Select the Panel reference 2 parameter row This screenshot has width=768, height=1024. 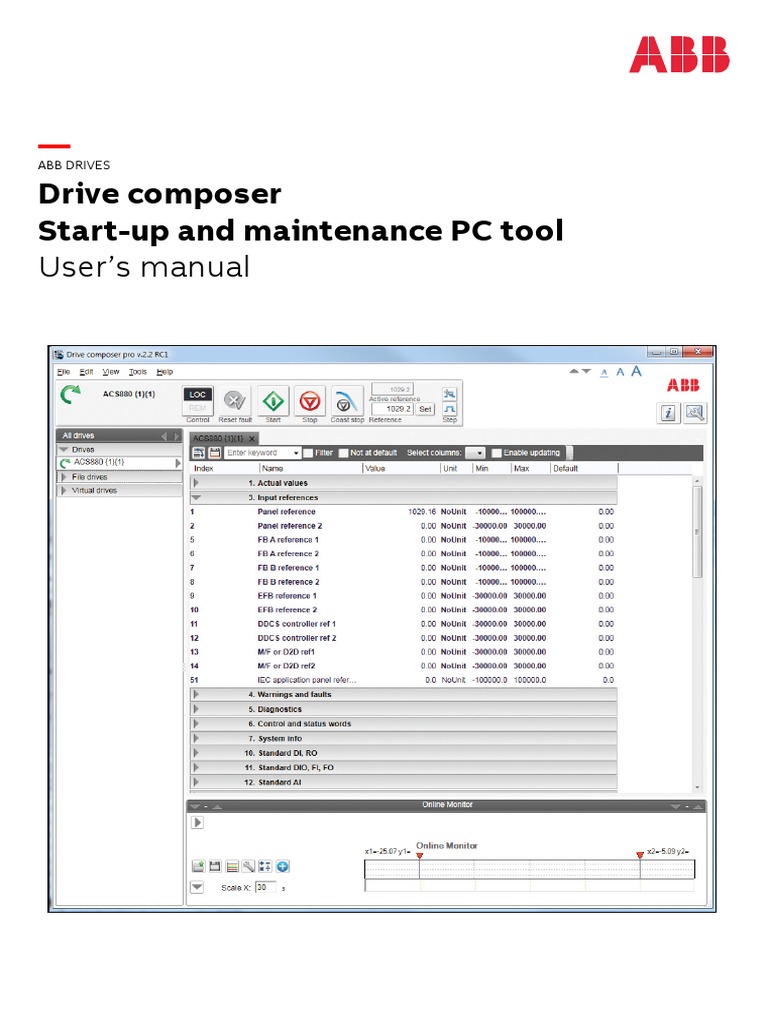[403, 526]
